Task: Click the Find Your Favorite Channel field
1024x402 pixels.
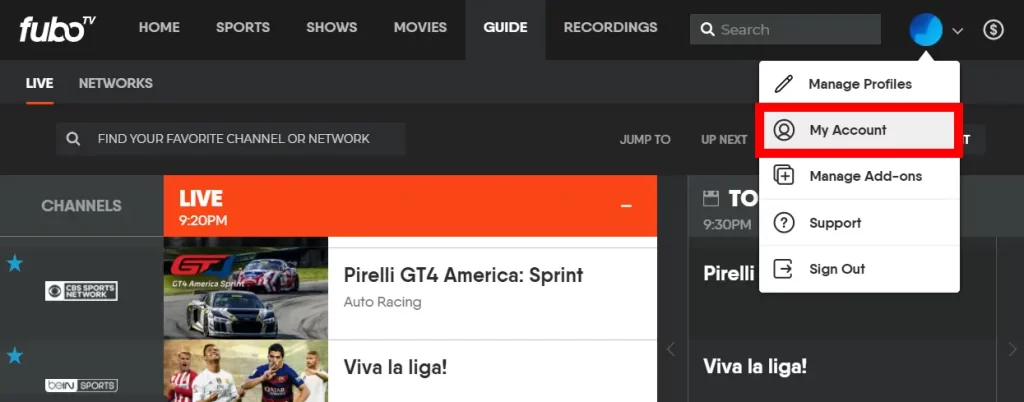Action: pyautogui.click(x=231, y=138)
